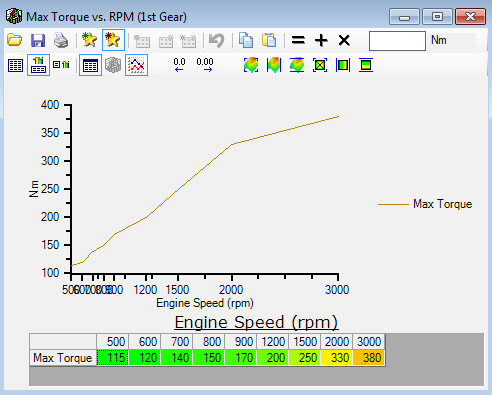
Task: Click the Max Torque row header
Action: [x=63, y=358]
